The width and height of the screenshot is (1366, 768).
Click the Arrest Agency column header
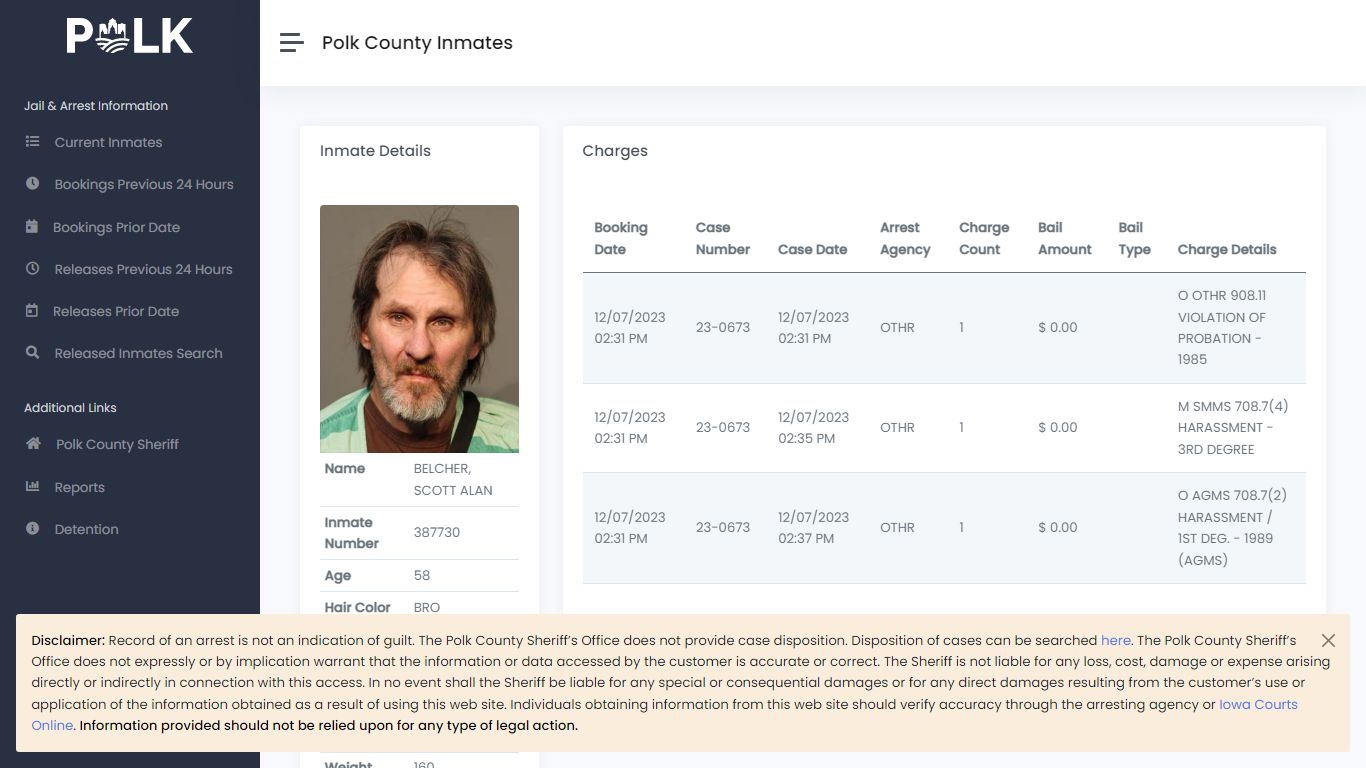click(x=905, y=238)
